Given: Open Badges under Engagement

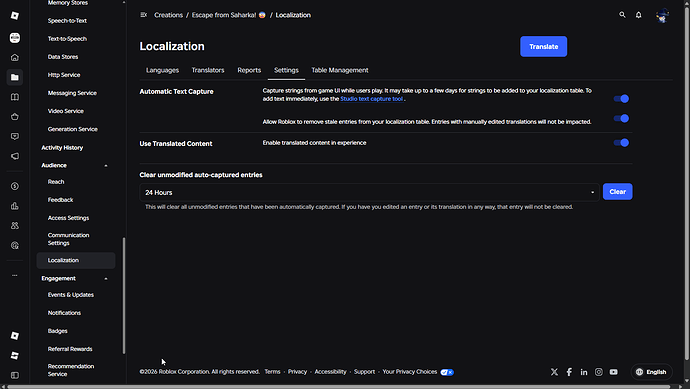Looking at the screenshot, I should [x=58, y=331].
